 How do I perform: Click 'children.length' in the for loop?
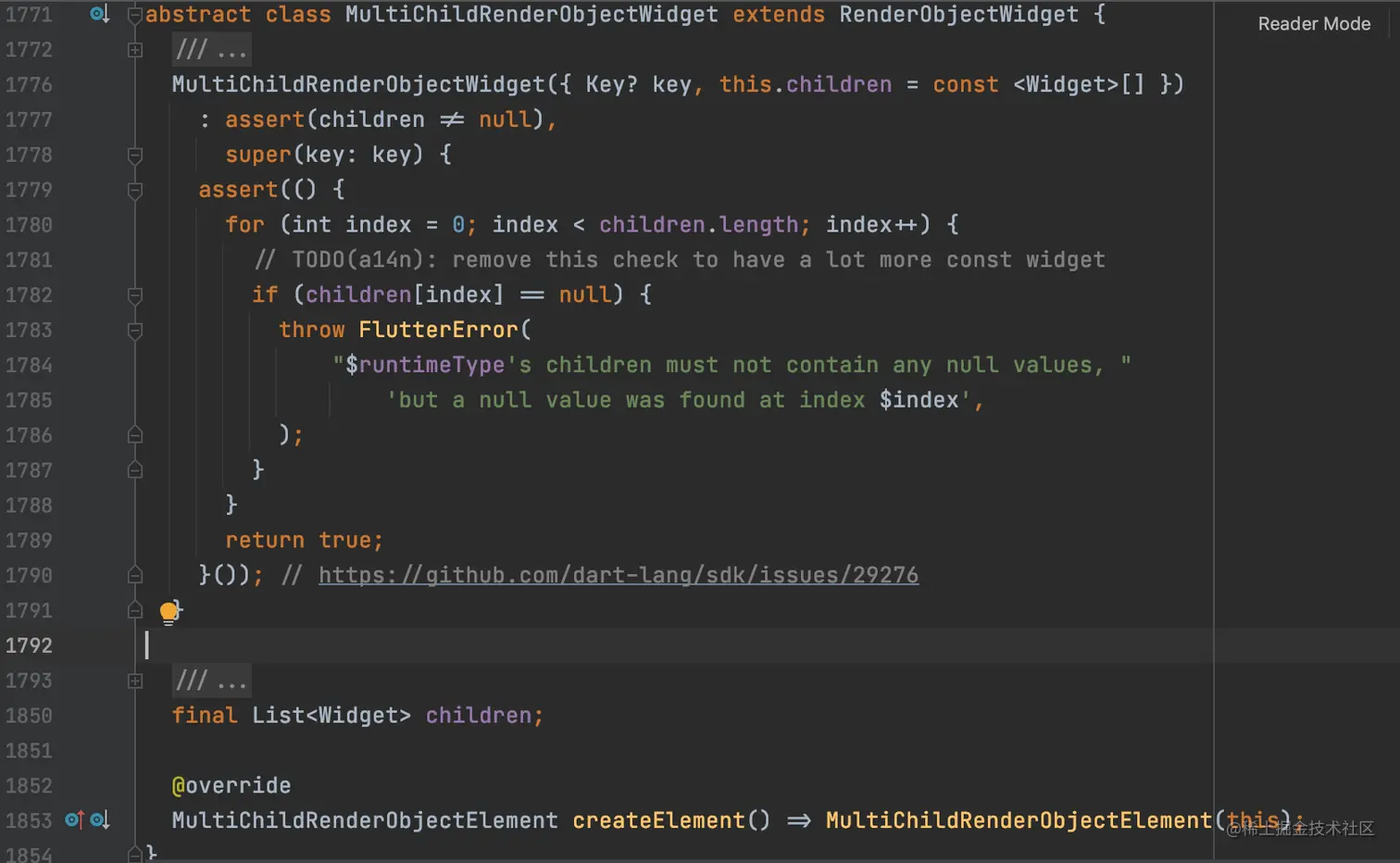pyautogui.click(x=699, y=225)
